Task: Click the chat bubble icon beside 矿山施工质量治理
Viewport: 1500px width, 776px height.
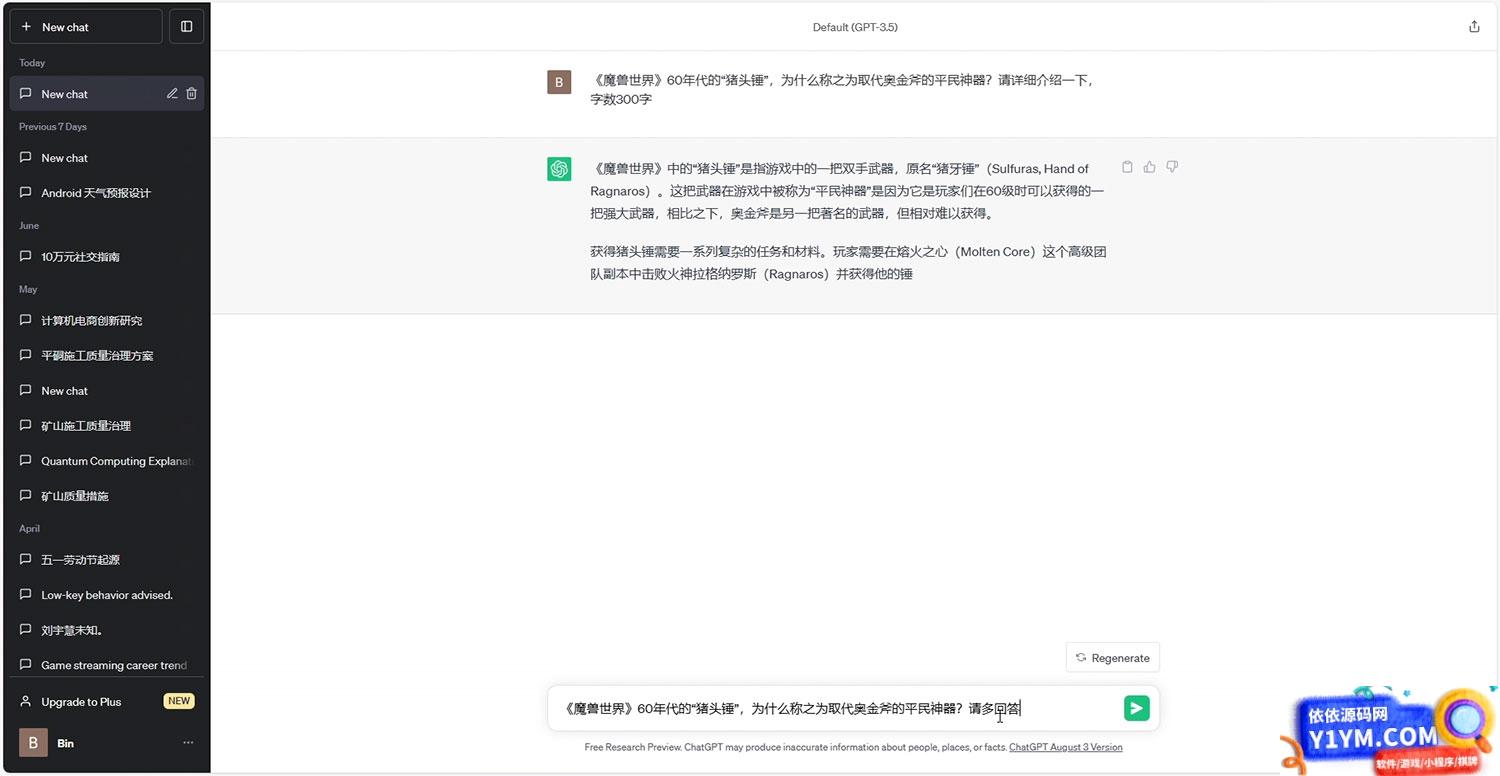Action: pos(26,426)
